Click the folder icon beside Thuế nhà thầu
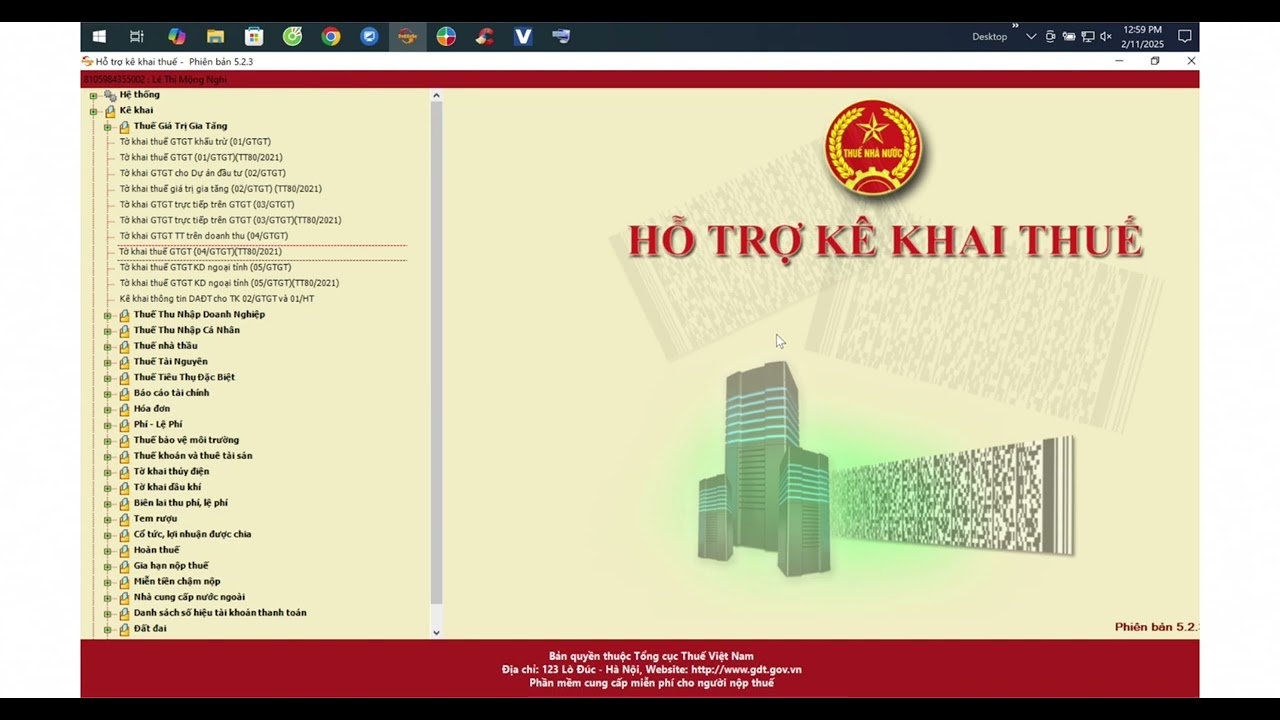Viewport: 1280px width, 720px height. (x=124, y=346)
